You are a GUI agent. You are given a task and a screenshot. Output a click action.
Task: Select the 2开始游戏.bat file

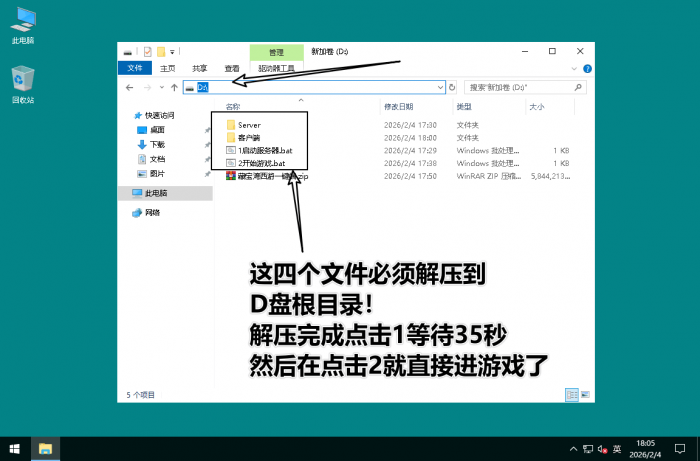[x=256, y=163]
